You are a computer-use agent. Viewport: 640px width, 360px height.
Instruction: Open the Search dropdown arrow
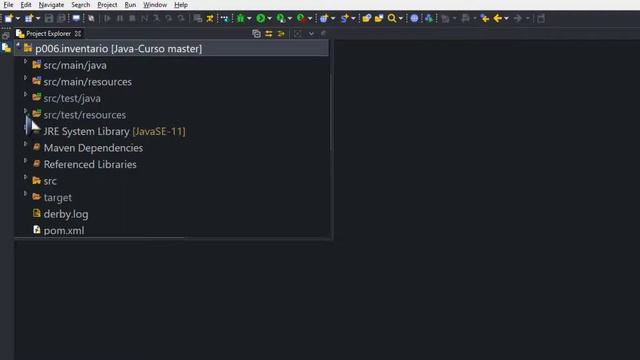[400, 18]
